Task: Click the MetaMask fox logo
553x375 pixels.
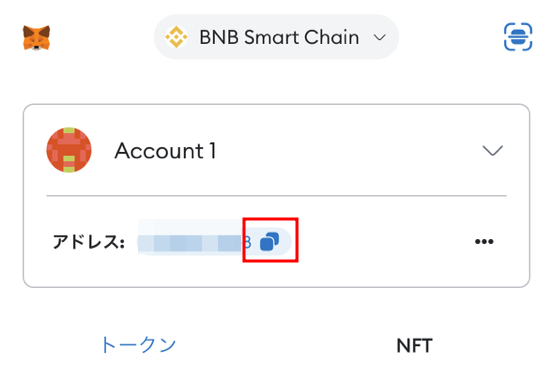Action: 36,38
